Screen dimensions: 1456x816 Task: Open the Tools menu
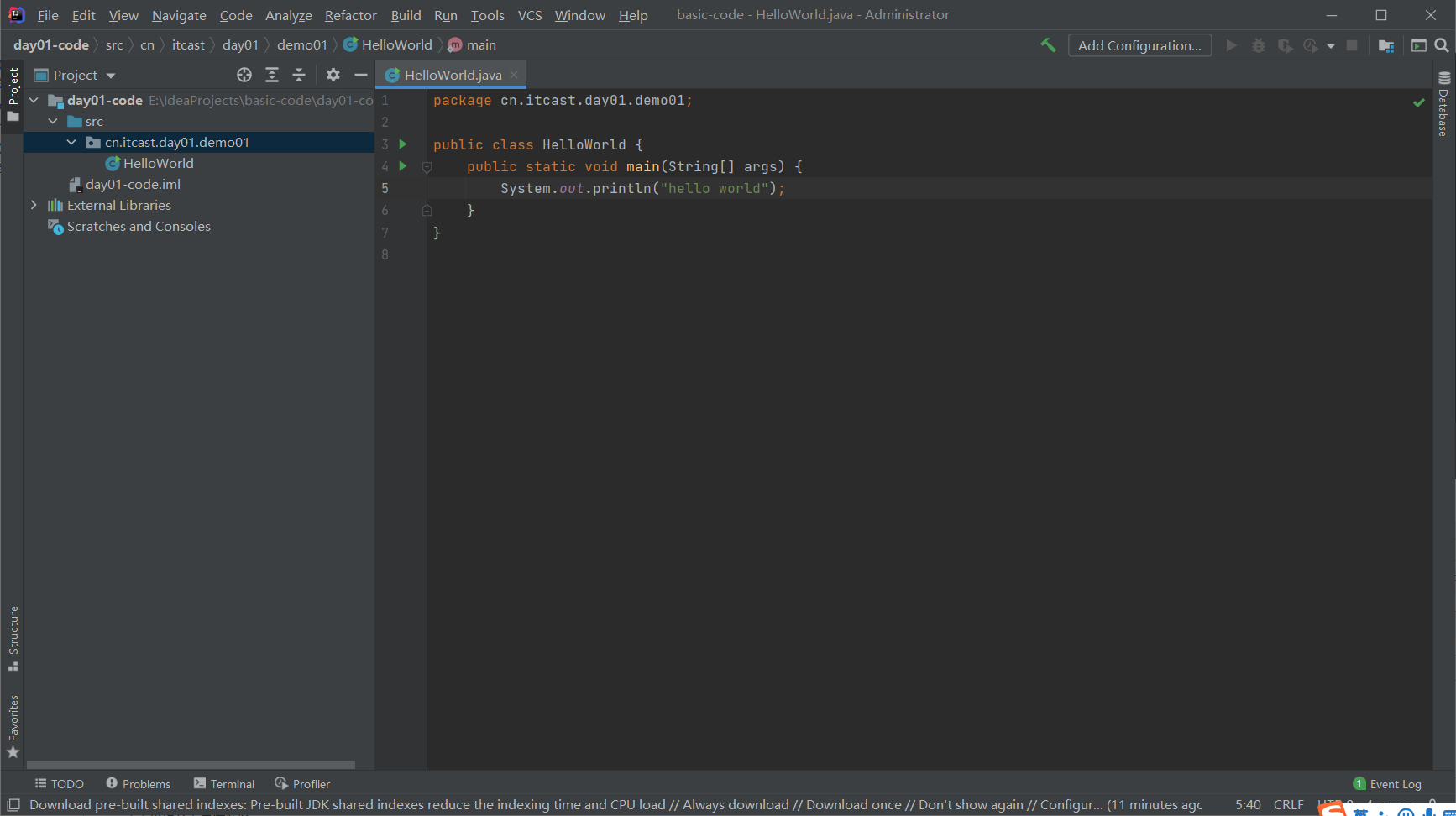pyautogui.click(x=487, y=15)
